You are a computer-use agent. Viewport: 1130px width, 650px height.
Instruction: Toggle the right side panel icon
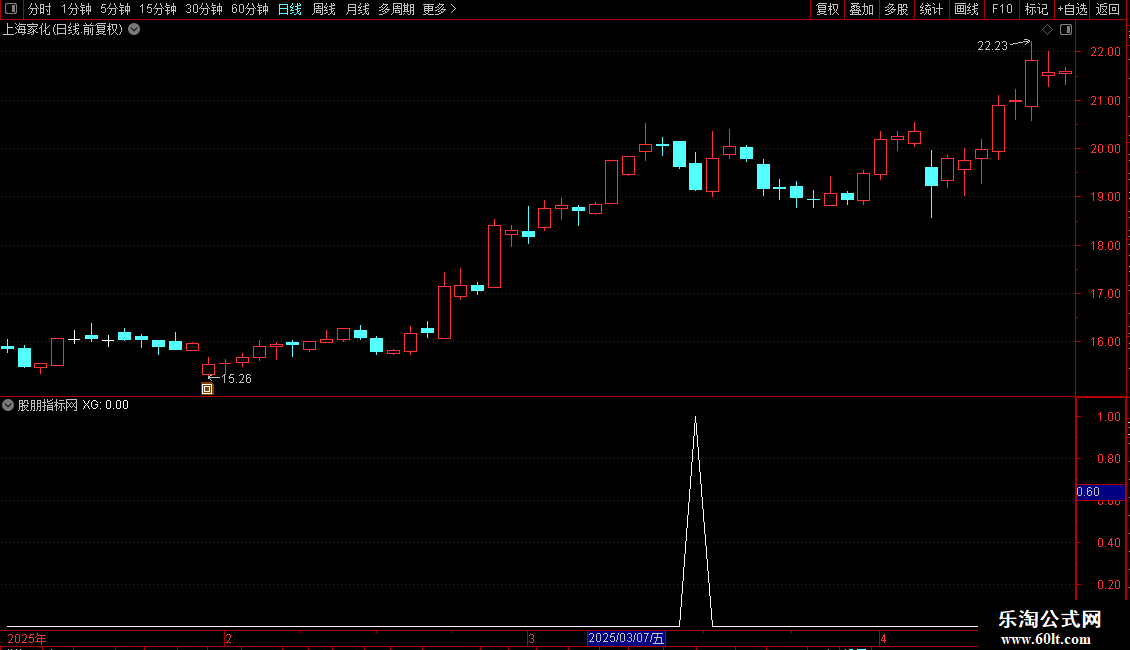point(1066,30)
